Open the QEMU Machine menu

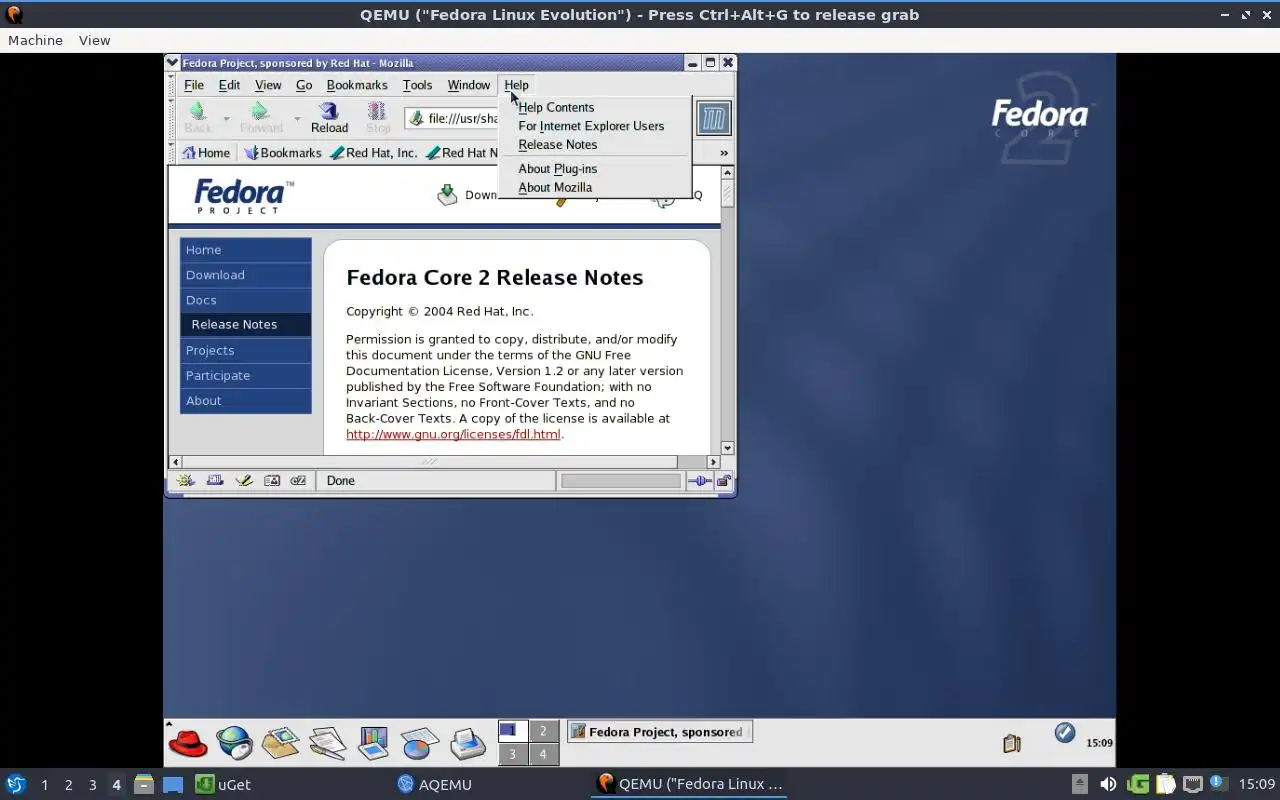[35, 40]
